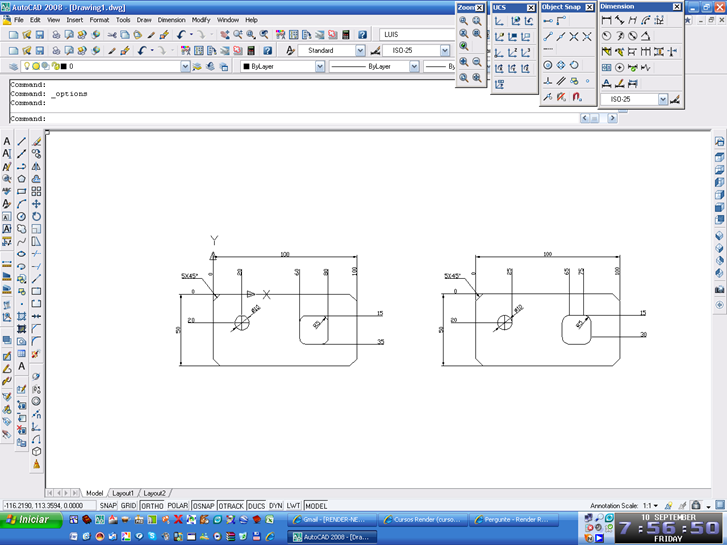Expand the Undo history dropdown arrow in top row
This screenshot has width=728, height=546.
pyautogui.click(x=191, y=34)
